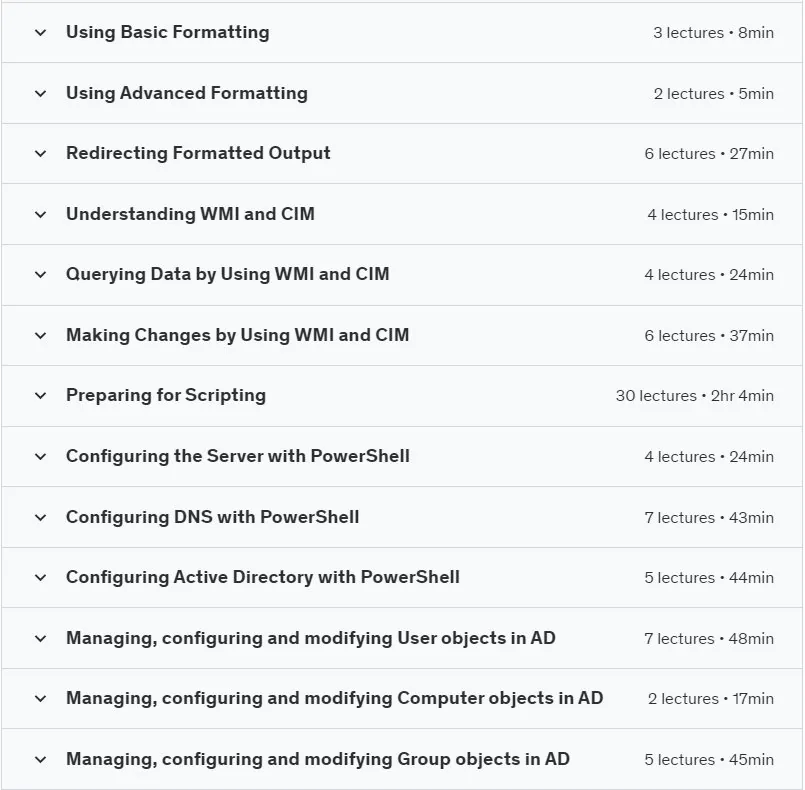This screenshot has width=805, height=790.
Task: Click the chevron for Computer objects in AD
Action: (x=41, y=699)
